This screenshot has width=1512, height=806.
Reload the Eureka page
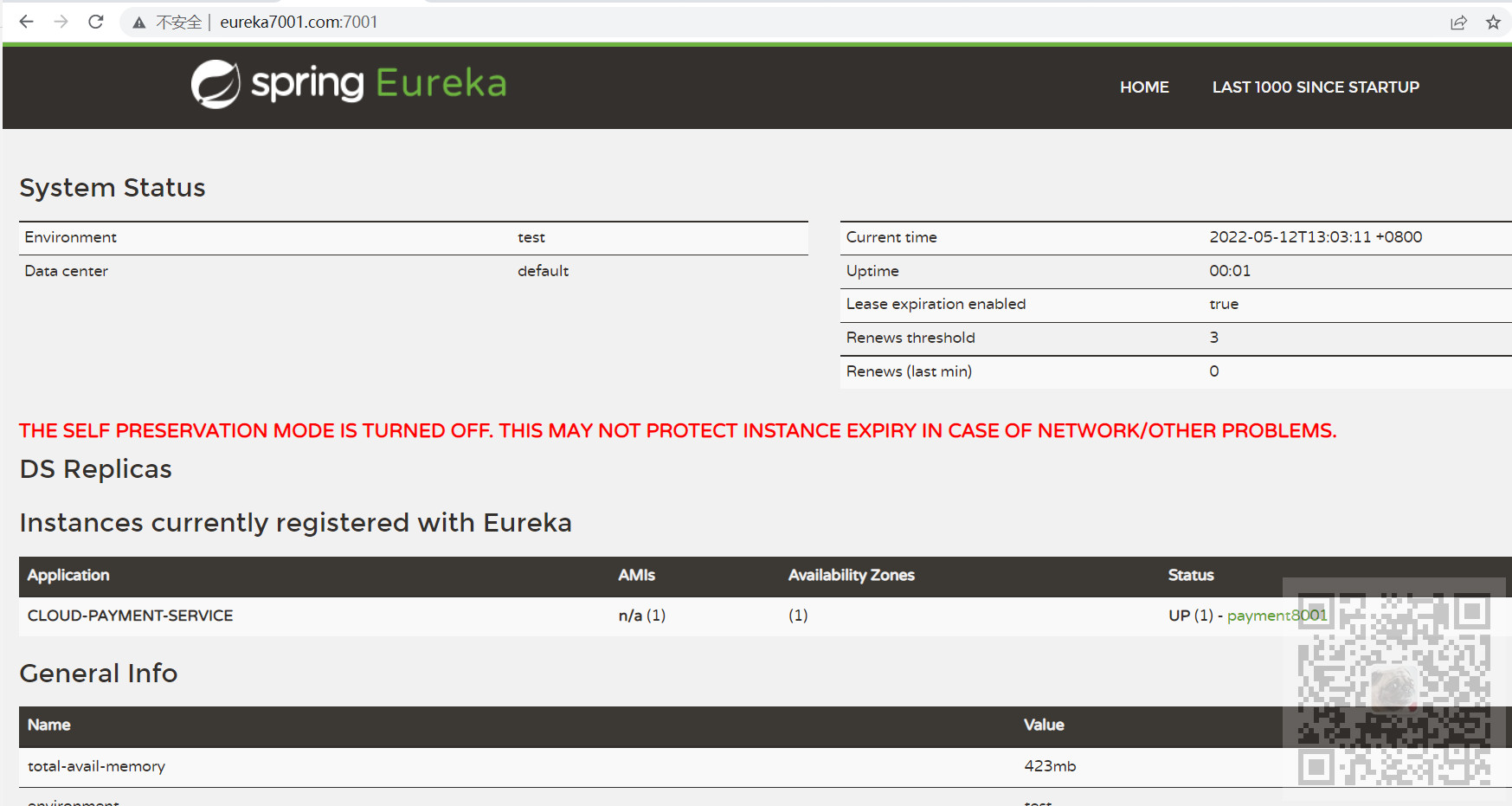point(96,22)
